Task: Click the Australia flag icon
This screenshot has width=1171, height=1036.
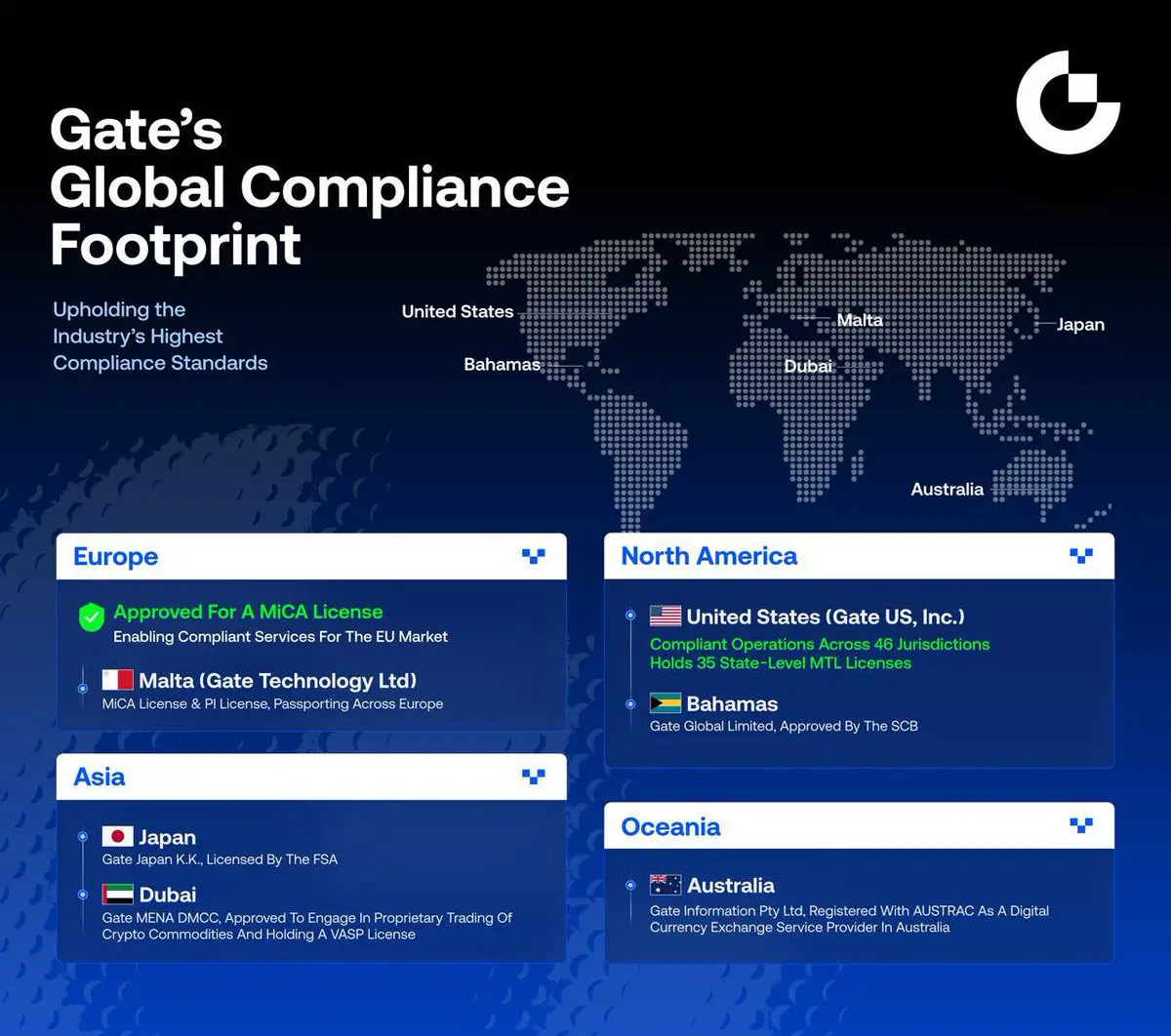Action: tap(666, 885)
